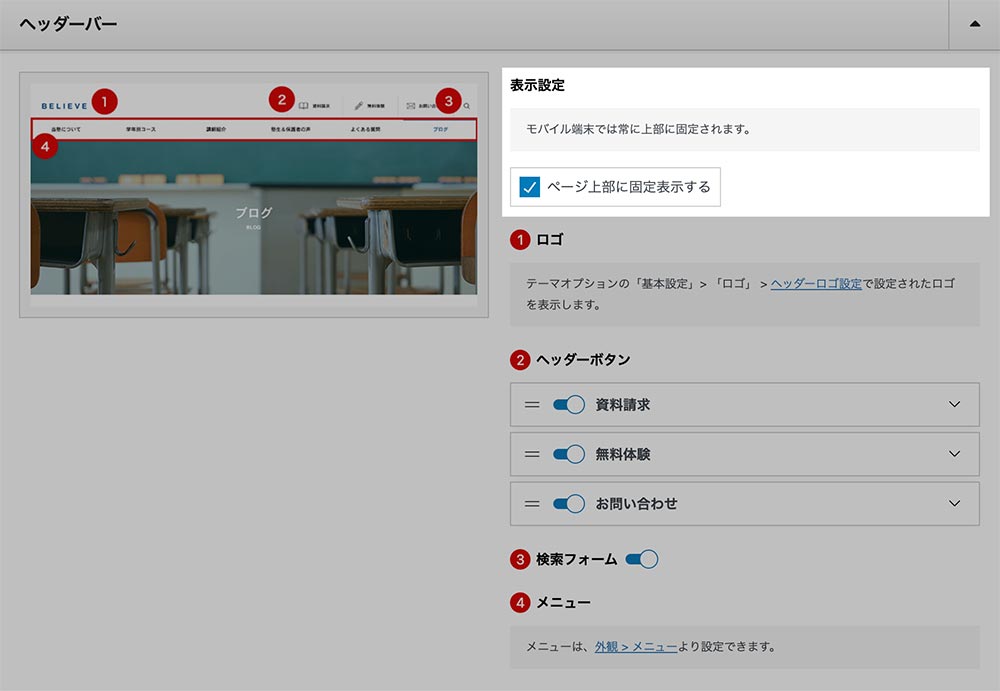Uncheck ページ上部に固定表示する checkbox
1000x691 pixels.
click(530, 187)
